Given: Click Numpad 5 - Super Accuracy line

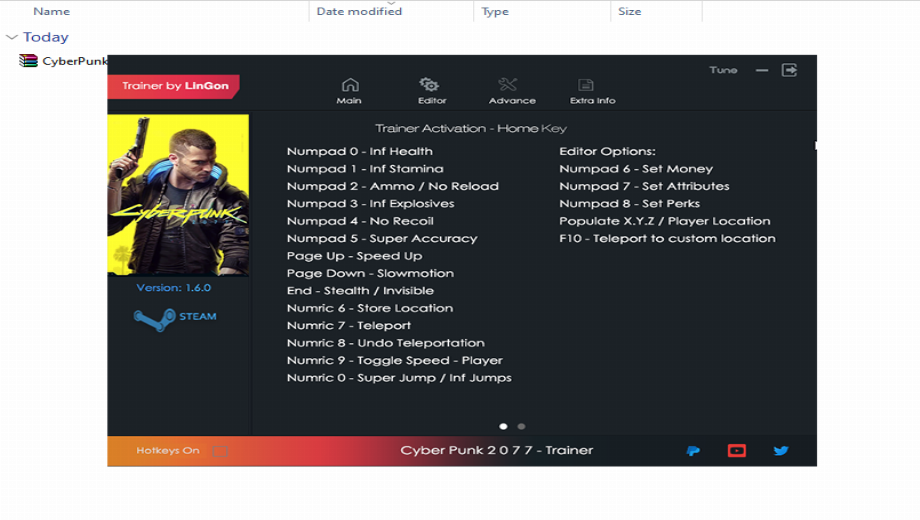Looking at the screenshot, I should (382, 239).
